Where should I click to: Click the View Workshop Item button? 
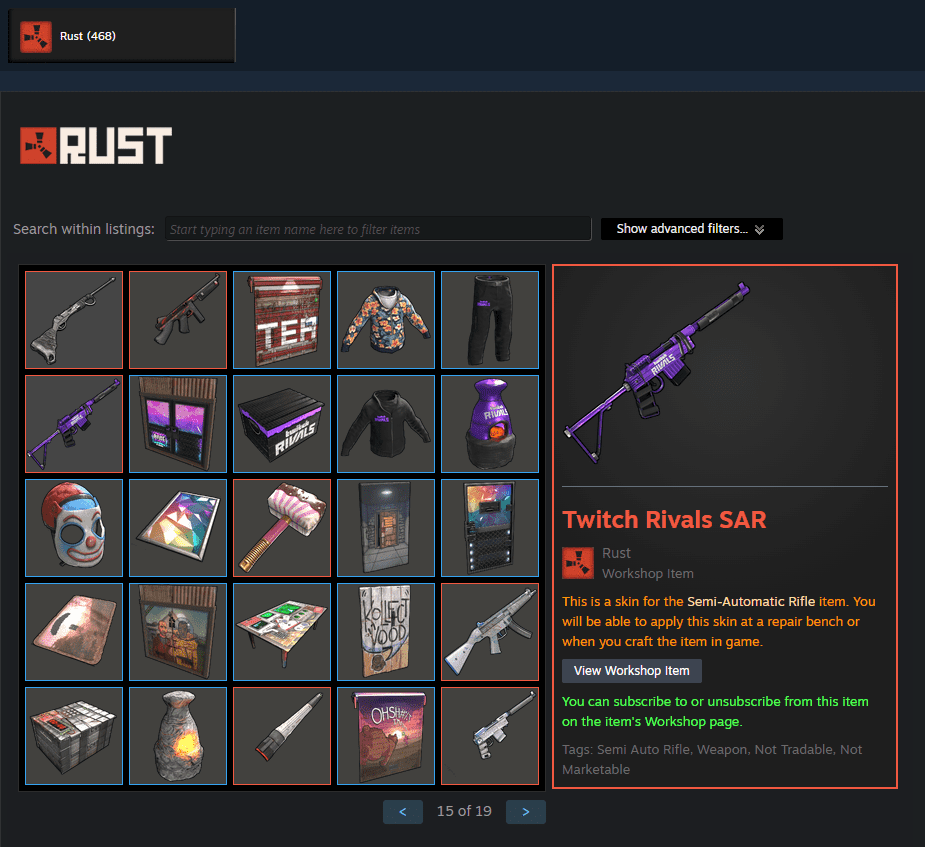click(x=632, y=671)
